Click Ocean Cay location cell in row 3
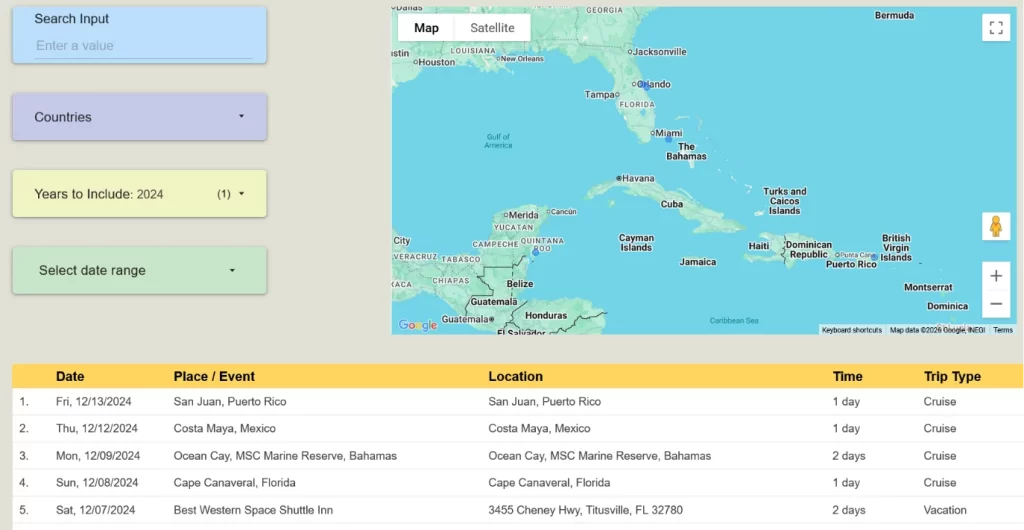1024x530 pixels. [600, 456]
